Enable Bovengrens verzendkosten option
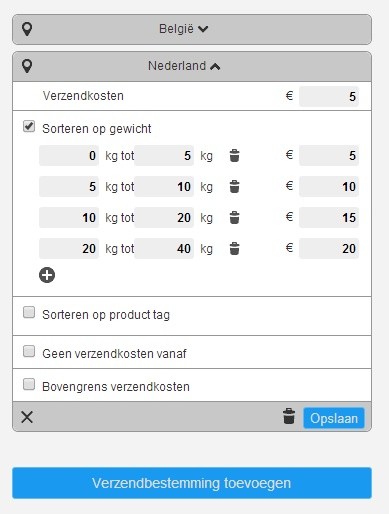389x514 pixels. pos(29,384)
